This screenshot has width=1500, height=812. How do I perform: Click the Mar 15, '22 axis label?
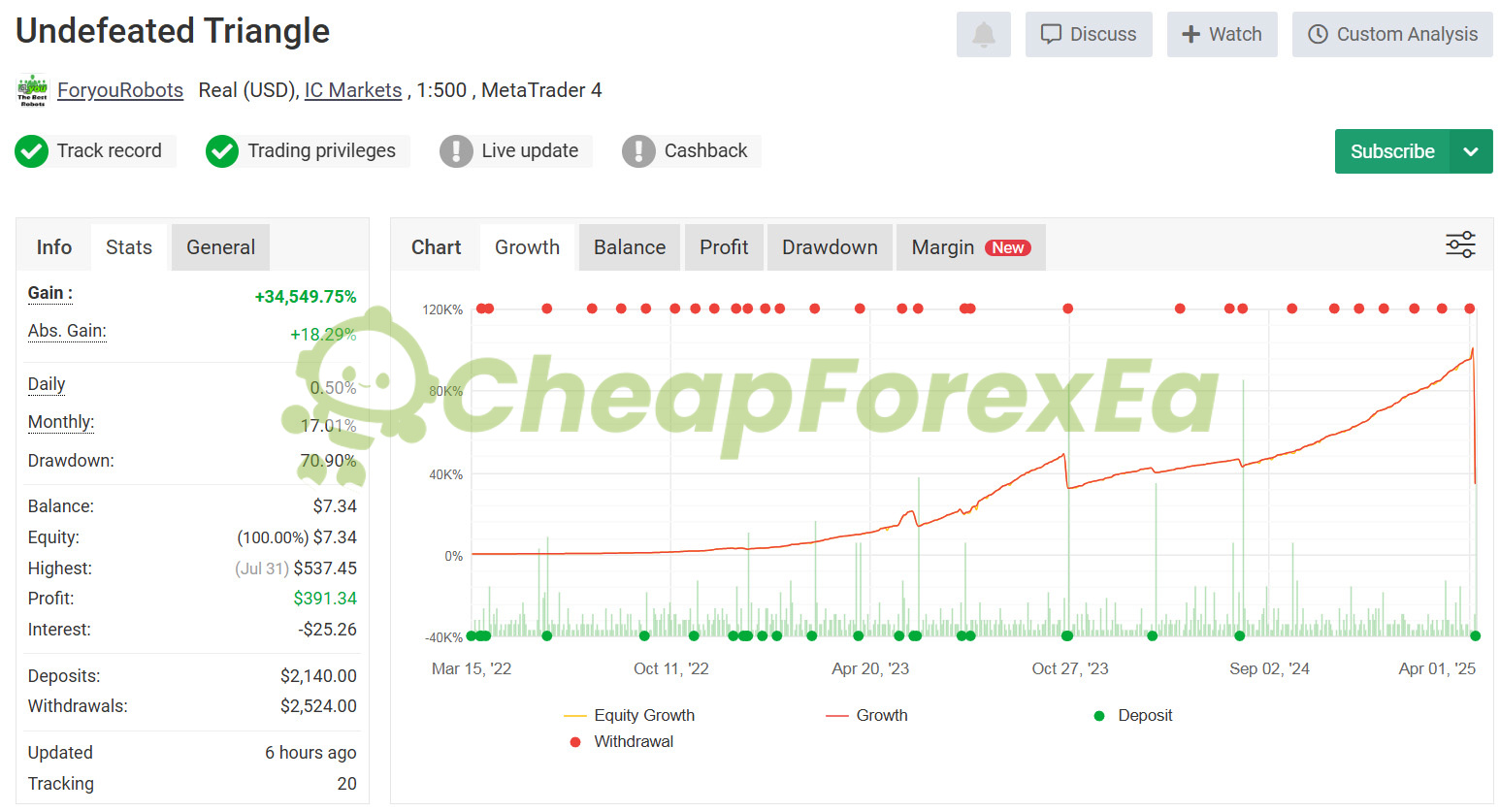click(x=472, y=668)
